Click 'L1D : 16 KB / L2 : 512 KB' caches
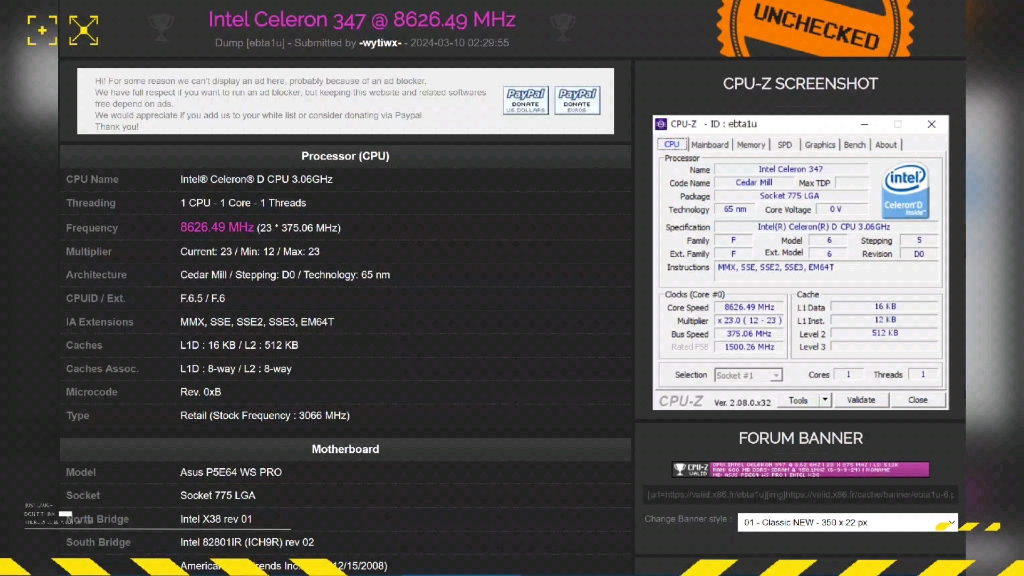 [239, 345]
